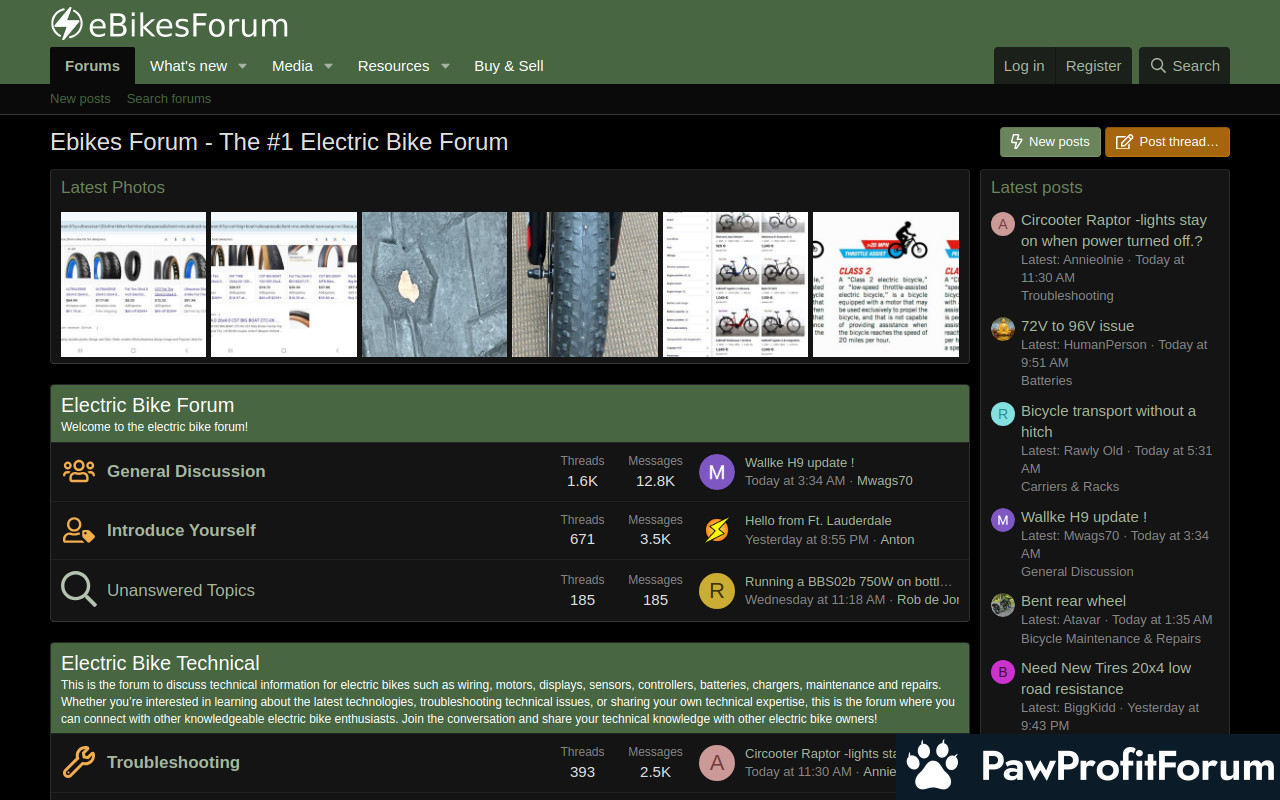
Task: Open 'Running a BBS02b 750W' thread
Action: [x=849, y=581]
